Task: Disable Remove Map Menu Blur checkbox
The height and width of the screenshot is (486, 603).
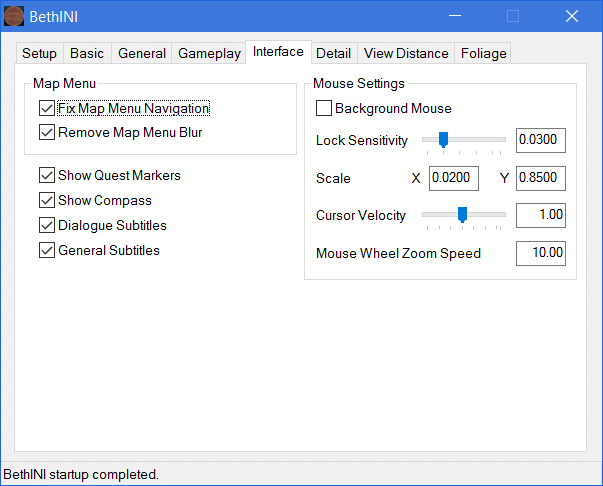Action: click(x=47, y=132)
